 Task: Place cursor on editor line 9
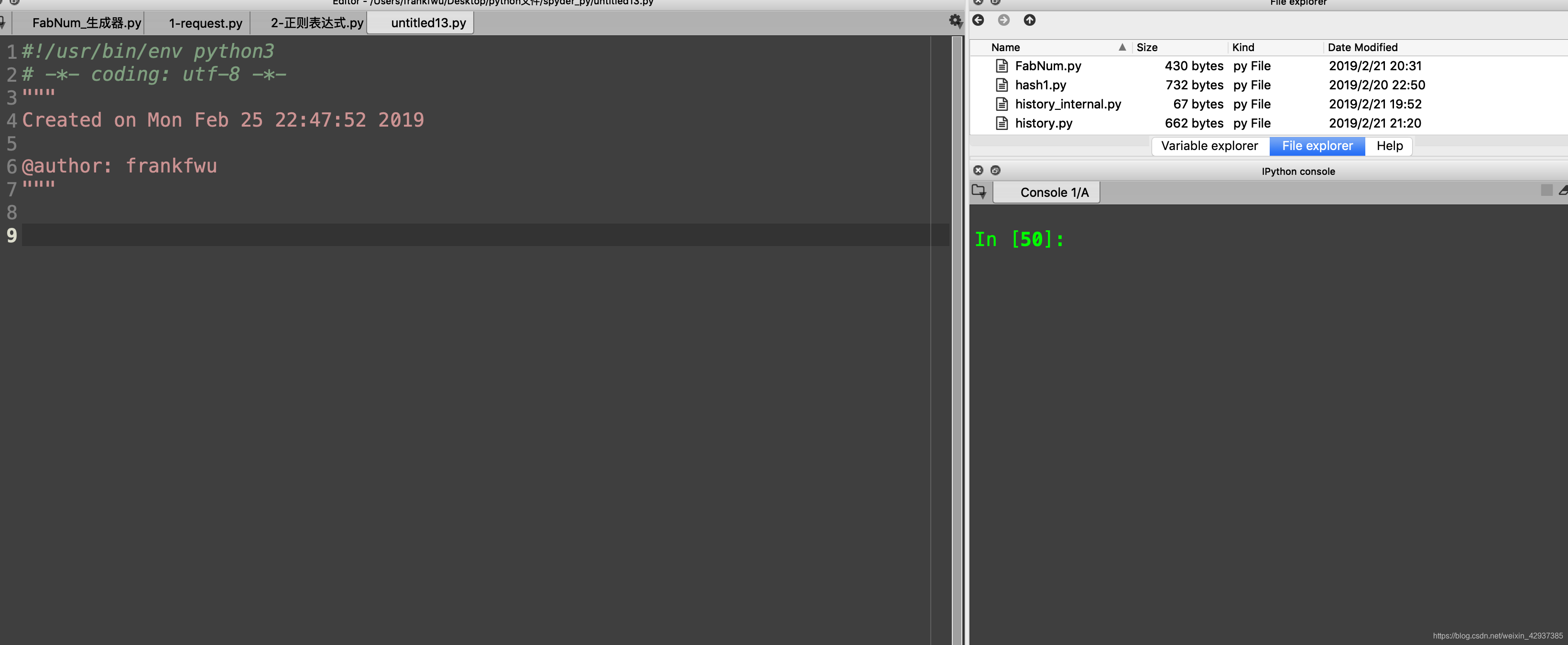[x=485, y=235]
